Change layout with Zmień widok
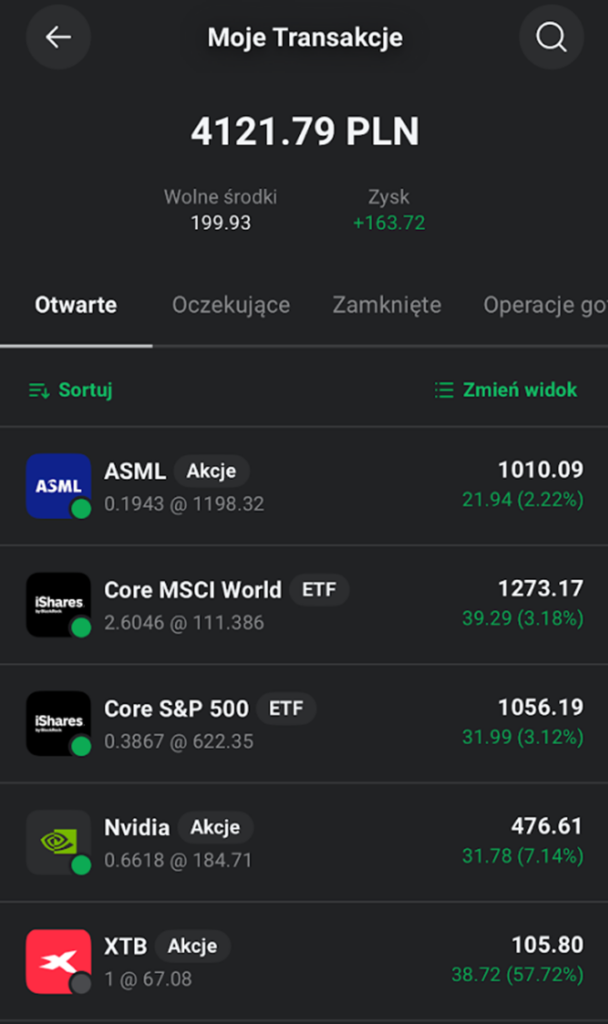608x1024 pixels. 506,391
